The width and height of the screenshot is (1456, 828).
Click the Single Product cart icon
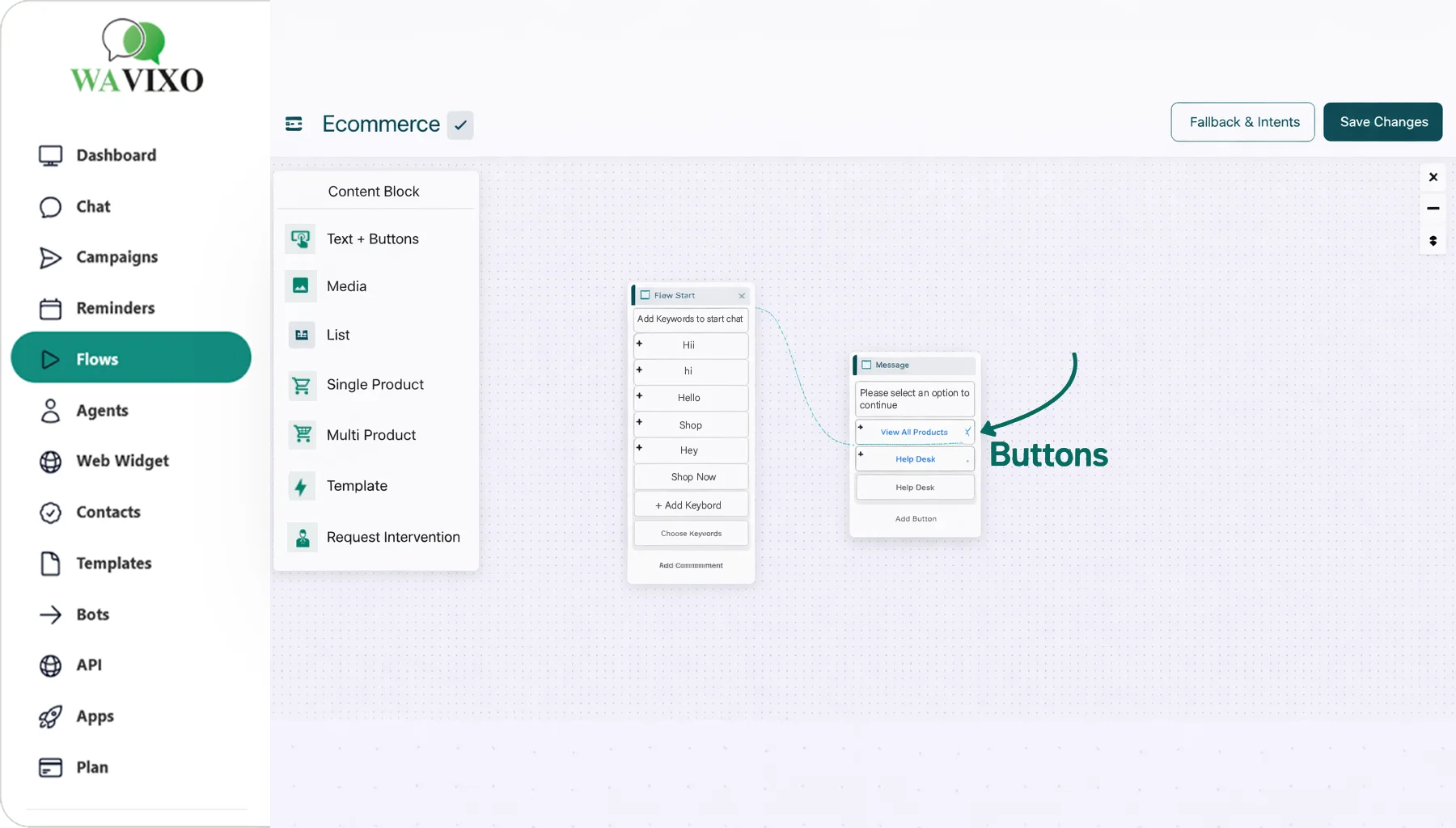pyautogui.click(x=301, y=386)
